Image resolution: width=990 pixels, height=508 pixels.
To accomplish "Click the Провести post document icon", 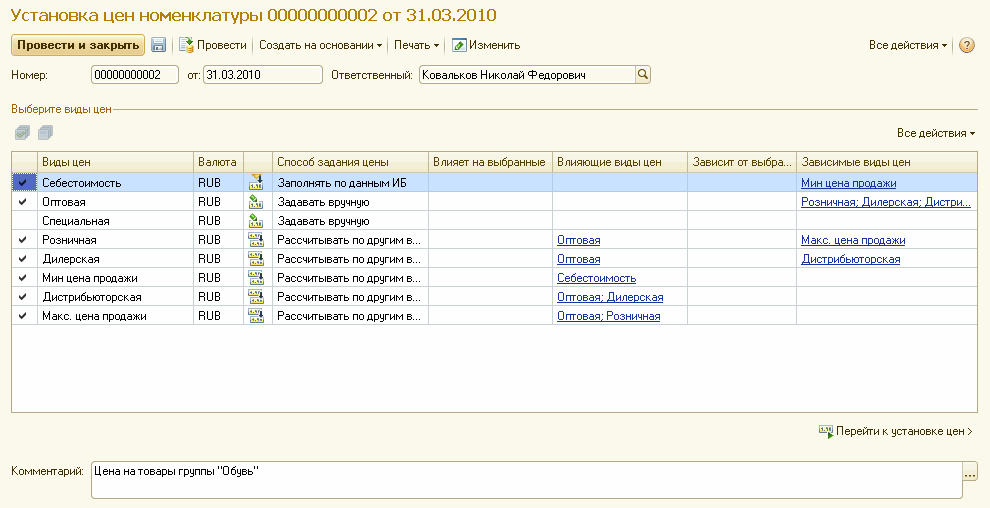I will pyautogui.click(x=186, y=45).
